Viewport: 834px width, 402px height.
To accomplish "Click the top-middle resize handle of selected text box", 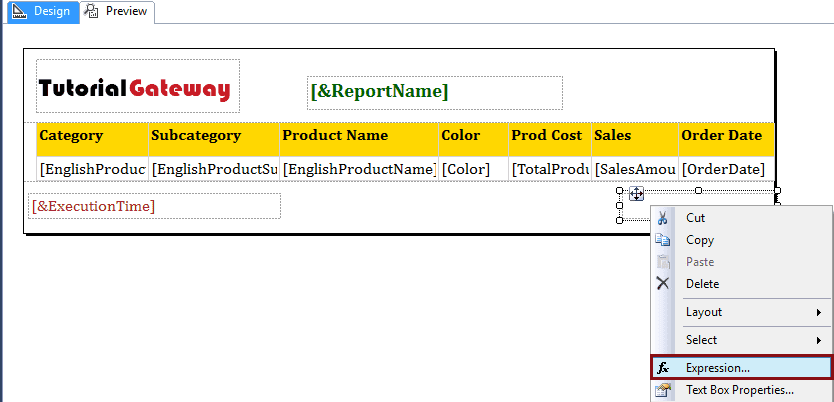I will 698,190.
